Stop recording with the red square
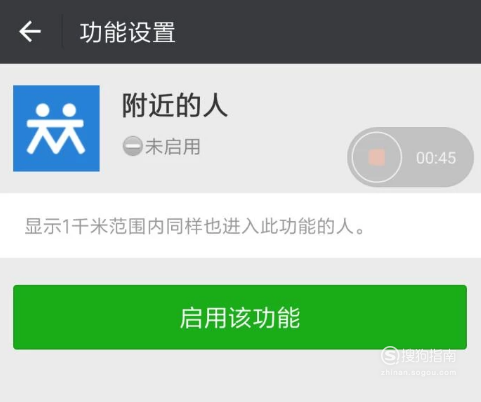This screenshot has width=481, height=402. 377,157
